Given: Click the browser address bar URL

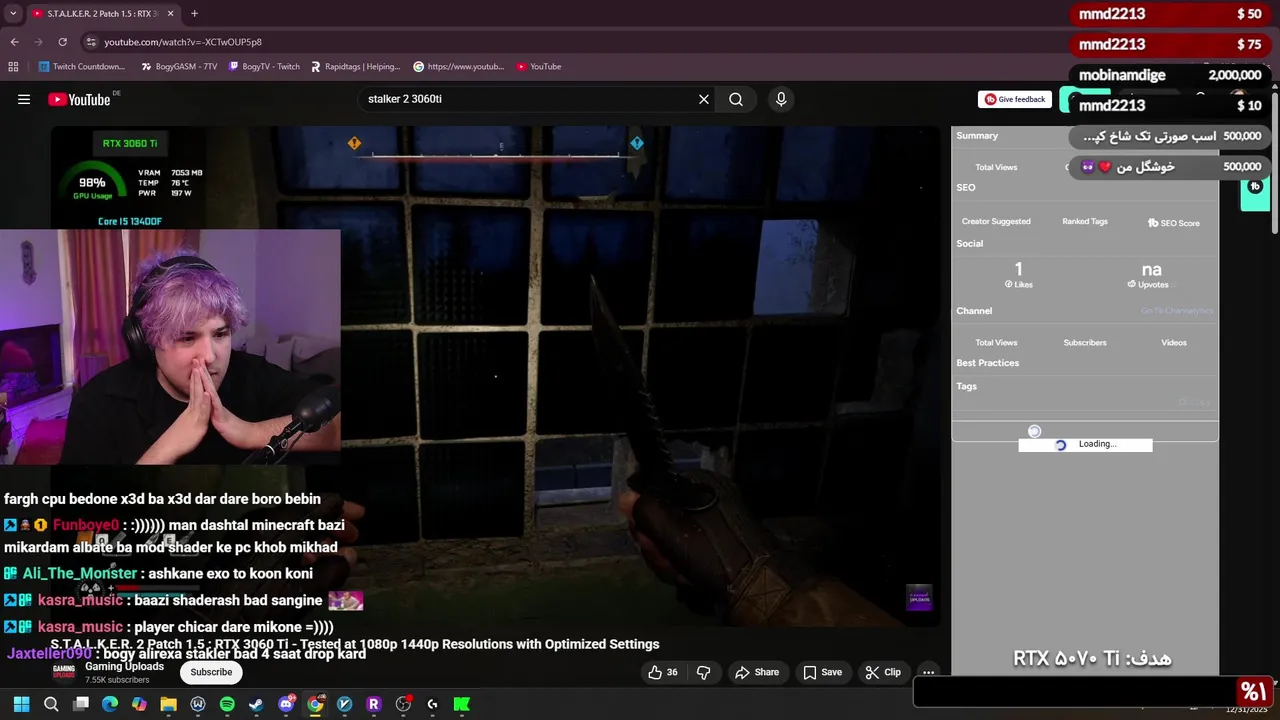Looking at the screenshot, I should coord(183,42).
